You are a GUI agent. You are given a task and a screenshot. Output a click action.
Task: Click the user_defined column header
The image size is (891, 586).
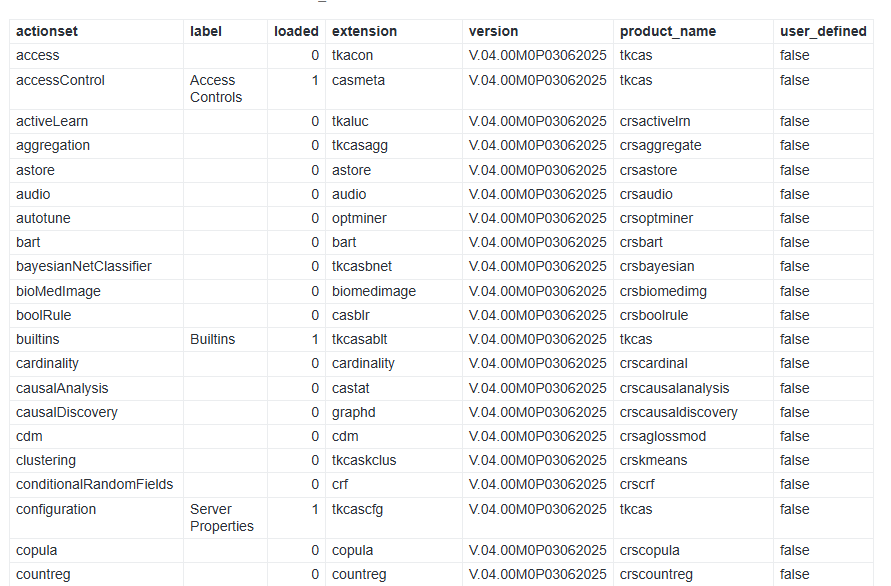click(x=823, y=31)
